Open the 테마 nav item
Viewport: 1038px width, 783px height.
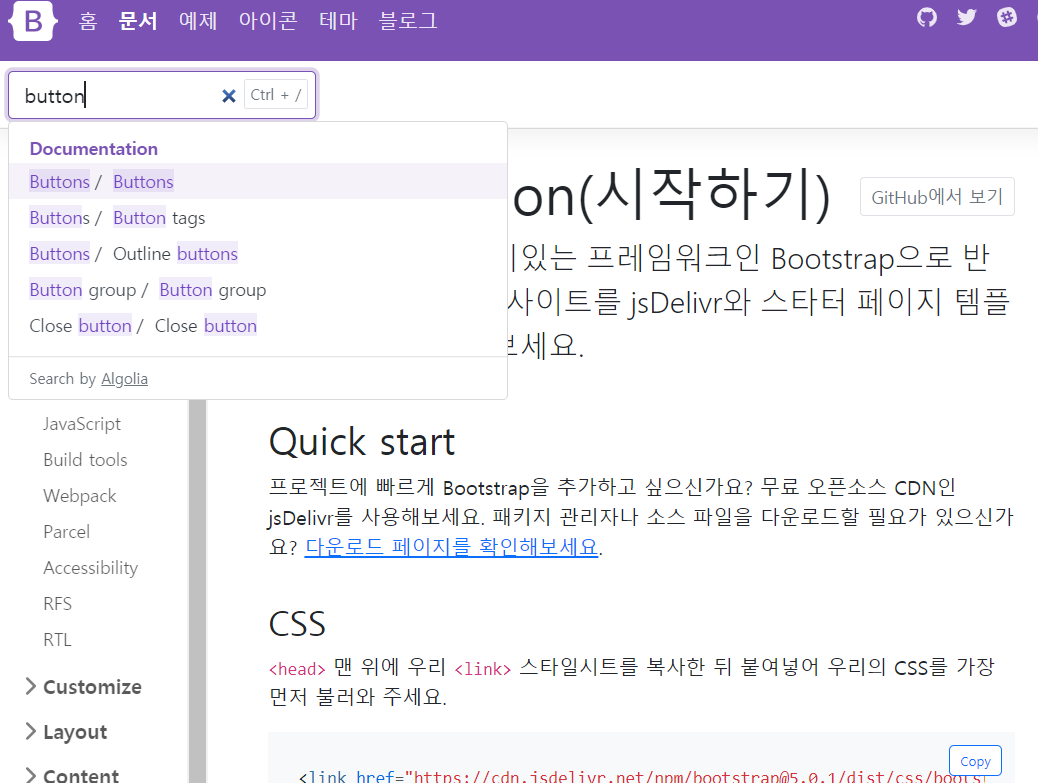tap(338, 21)
